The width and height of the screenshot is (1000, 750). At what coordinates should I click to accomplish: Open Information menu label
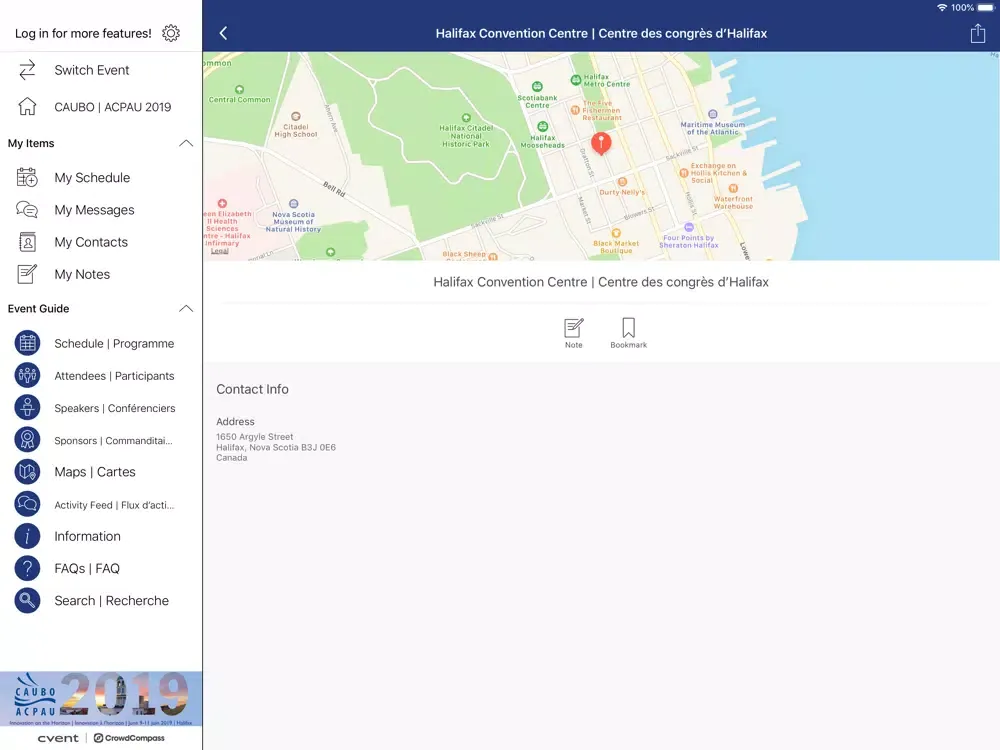pyautogui.click(x=87, y=536)
